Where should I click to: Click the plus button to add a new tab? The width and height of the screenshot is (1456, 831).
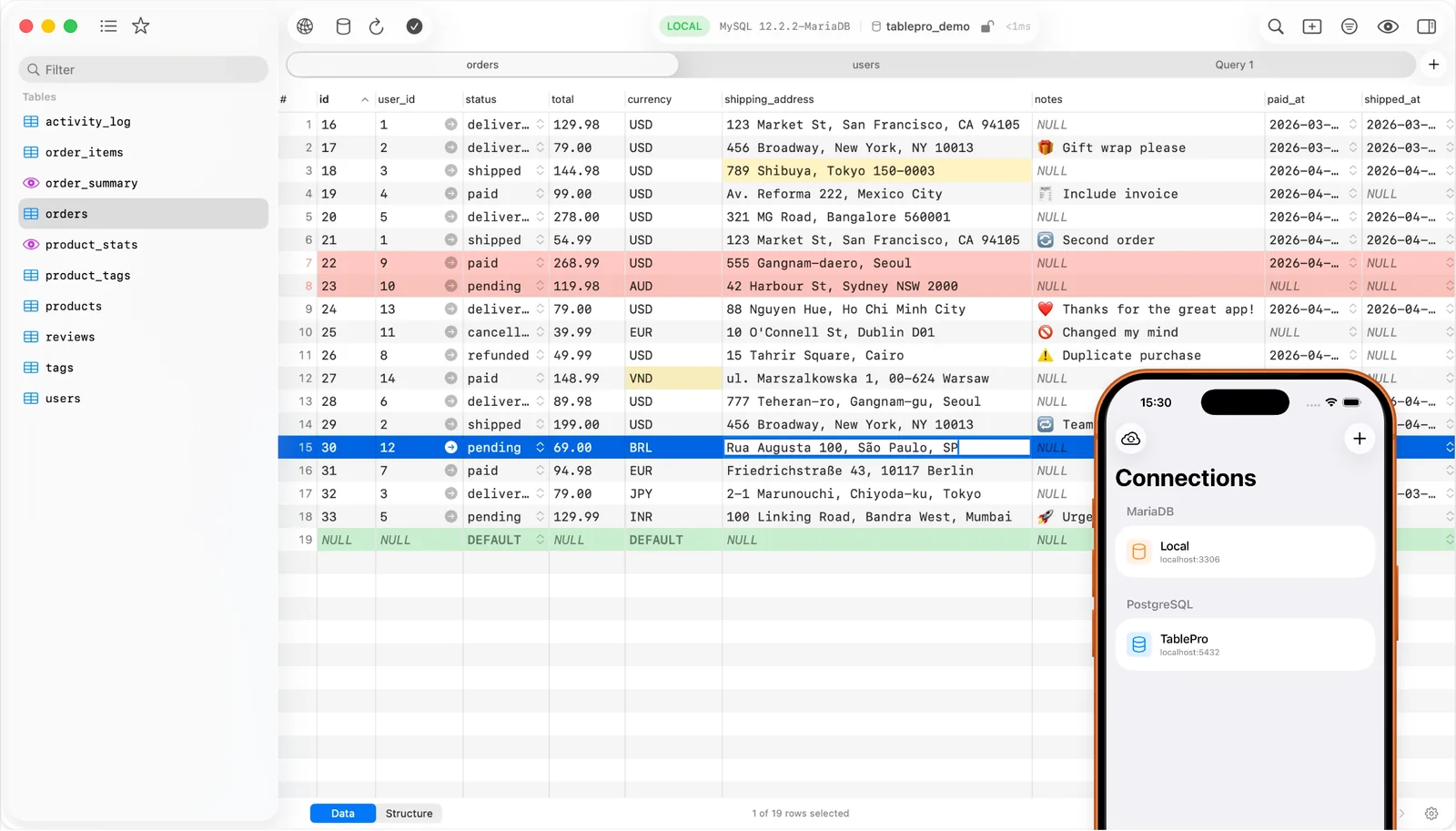tap(1434, 65)
